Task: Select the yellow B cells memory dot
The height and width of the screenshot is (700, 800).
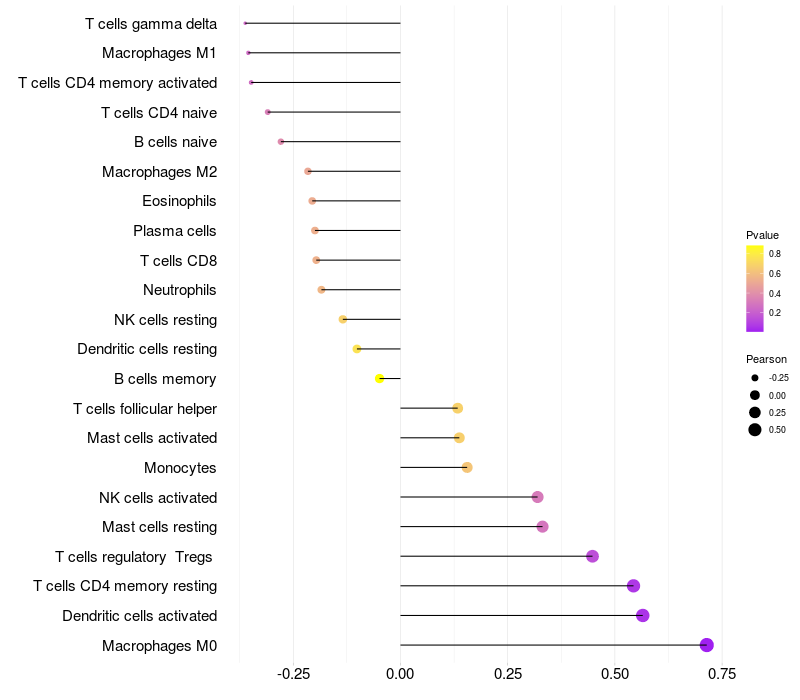Action: [x=379, y=379]
